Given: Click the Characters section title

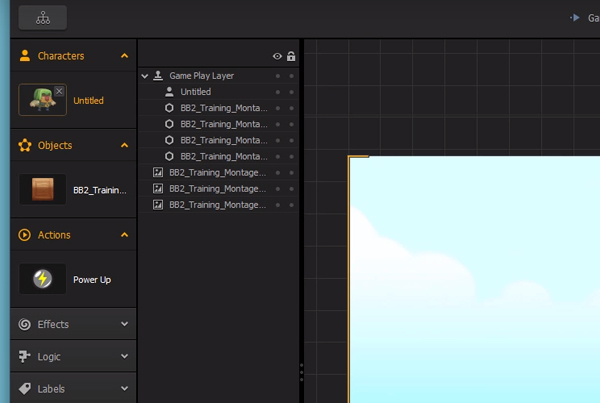Looking at the screenshot, I should pos(61,56).
